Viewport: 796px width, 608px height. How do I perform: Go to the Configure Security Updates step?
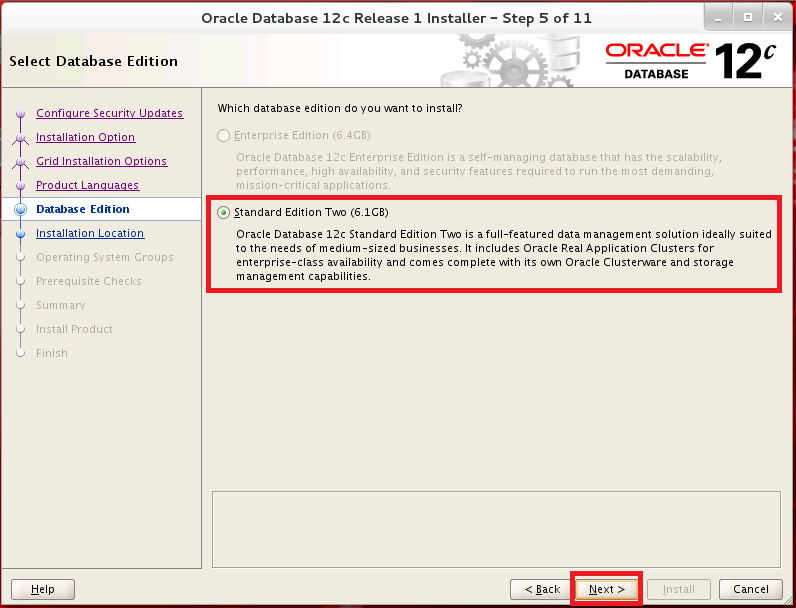[110, 113]
